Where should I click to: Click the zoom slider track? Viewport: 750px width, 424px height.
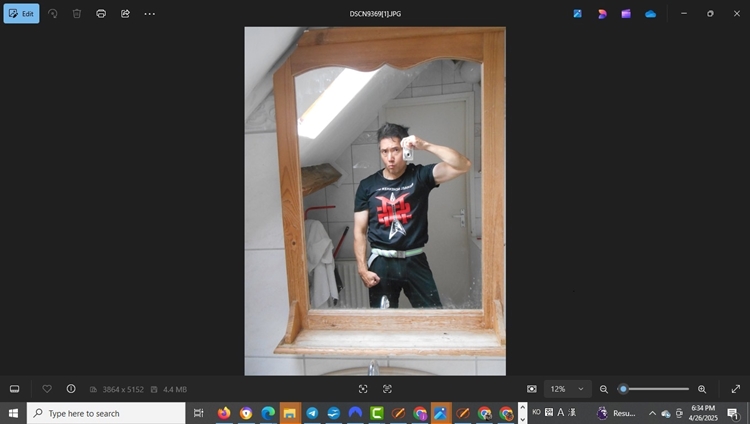point(655,389)
